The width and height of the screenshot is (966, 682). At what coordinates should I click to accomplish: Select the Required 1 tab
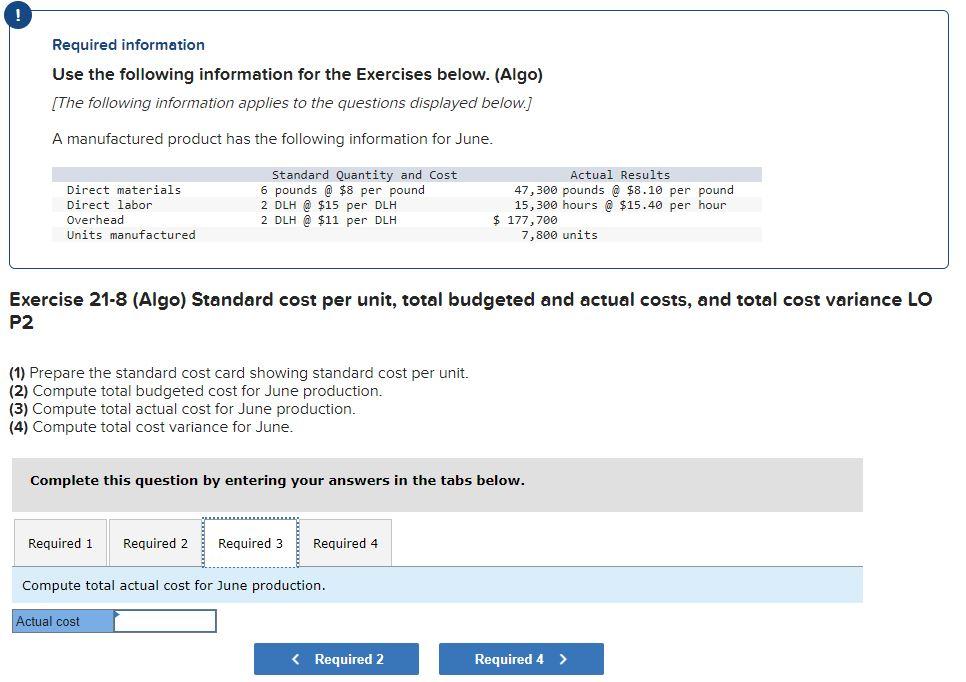pyautogui.click(x=59, y=543)
